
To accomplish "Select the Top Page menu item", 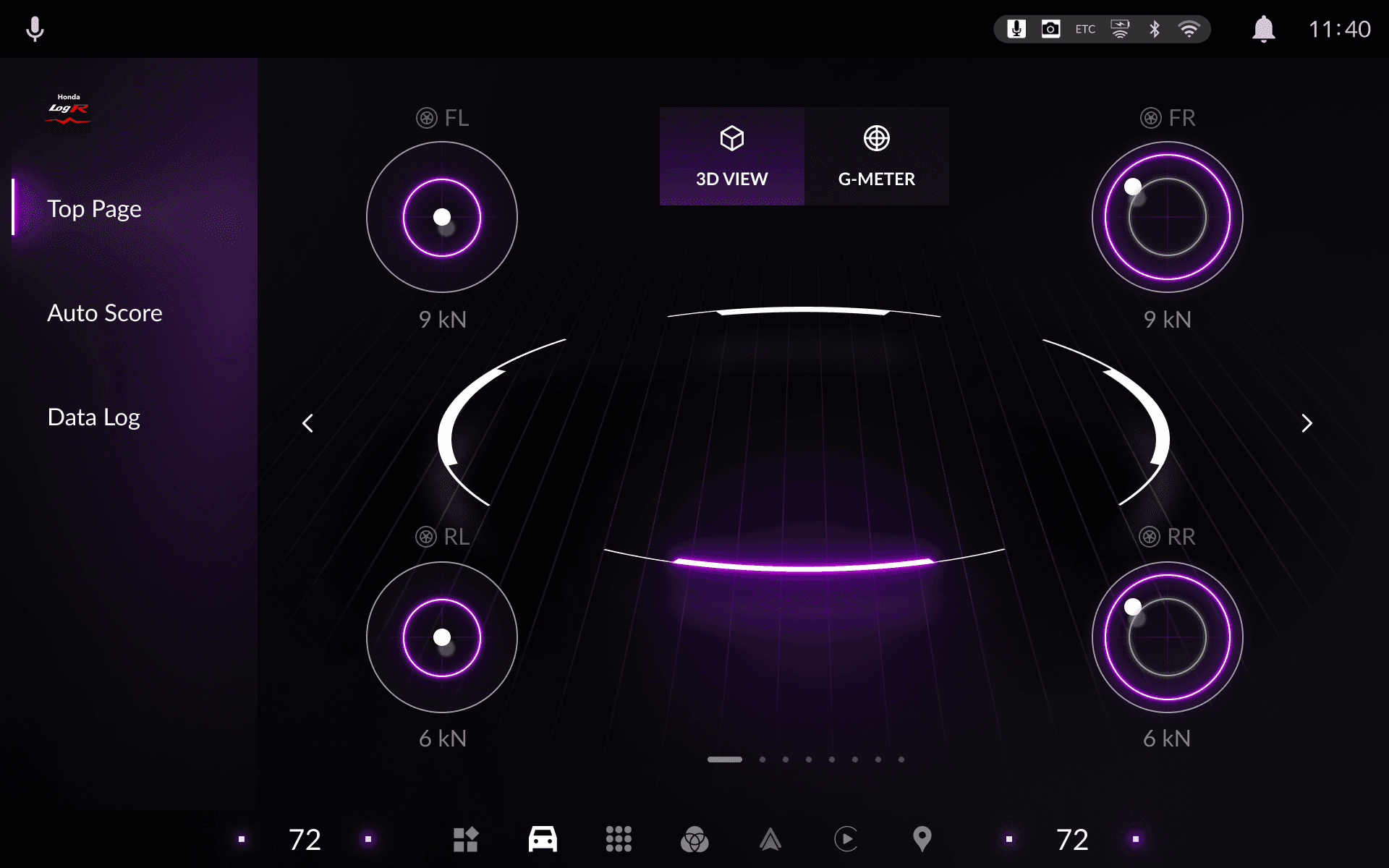I will point(94,209).
